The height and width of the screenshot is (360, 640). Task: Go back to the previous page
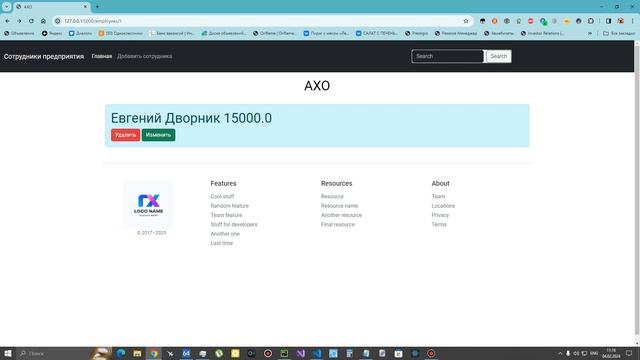click(7, 21)
